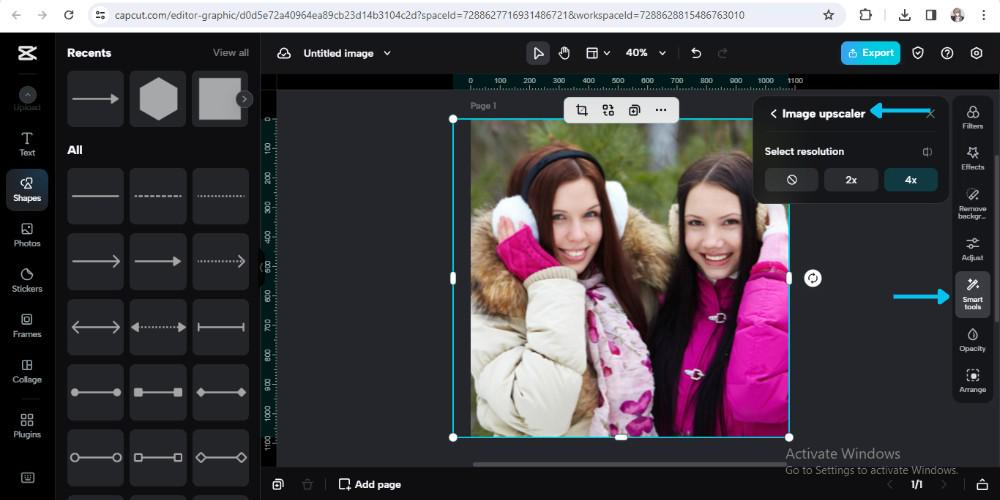Image resolution: width=1000 pixels, height=500 pixels.
Task: Open the Adjust panel
Action: [x=973, y=249]
